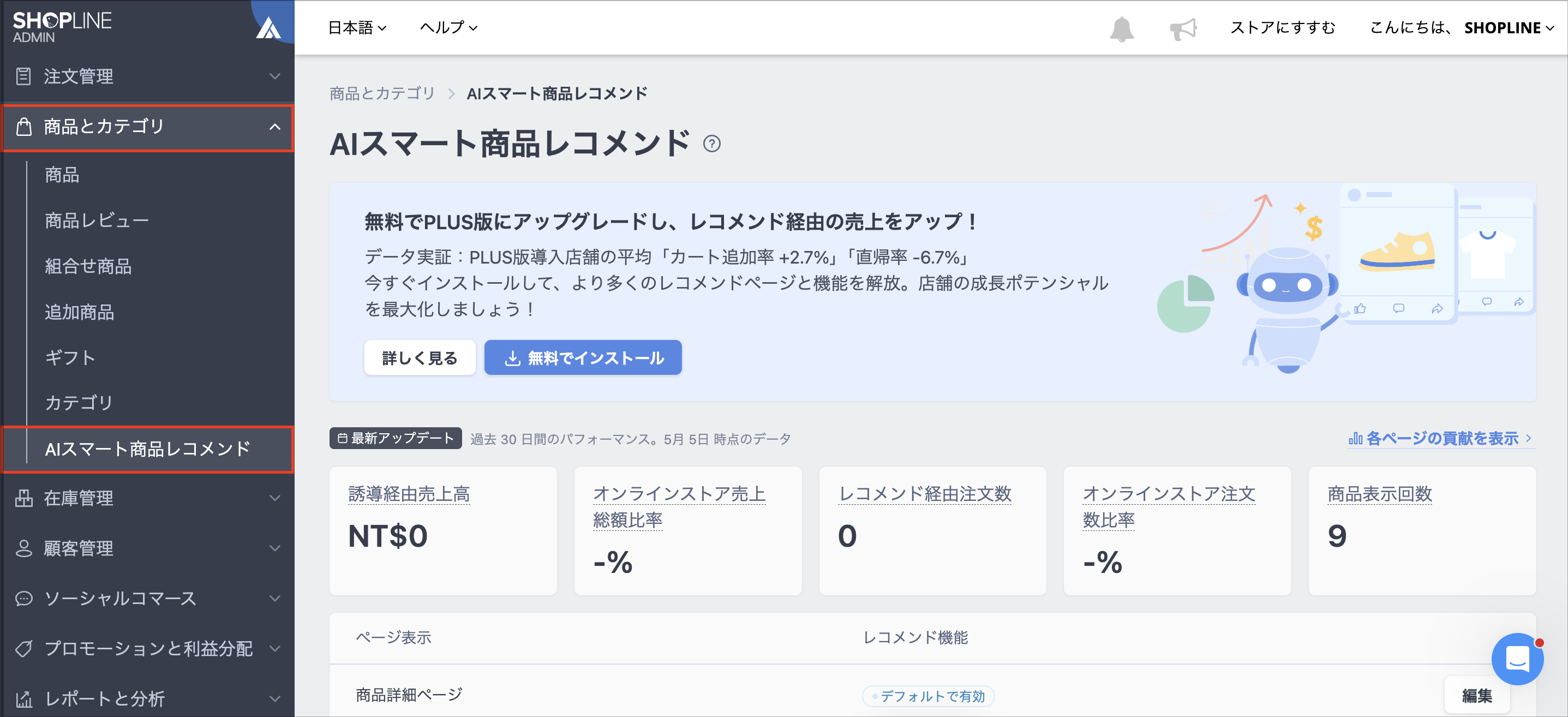Click the 商品詳細ページ row label
The width and height of the screenshot is (1568, 717).
coord(409,695)
